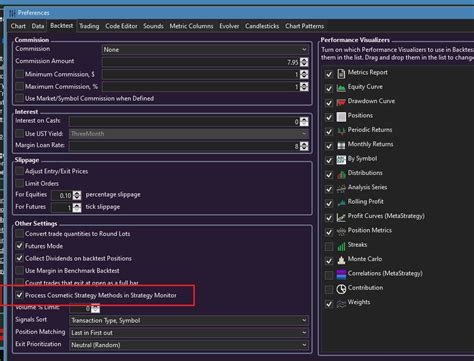Uncheck Futures Mode checkbox
The width and height of the screenshot is (474, 361).
(x=20, y=246)
